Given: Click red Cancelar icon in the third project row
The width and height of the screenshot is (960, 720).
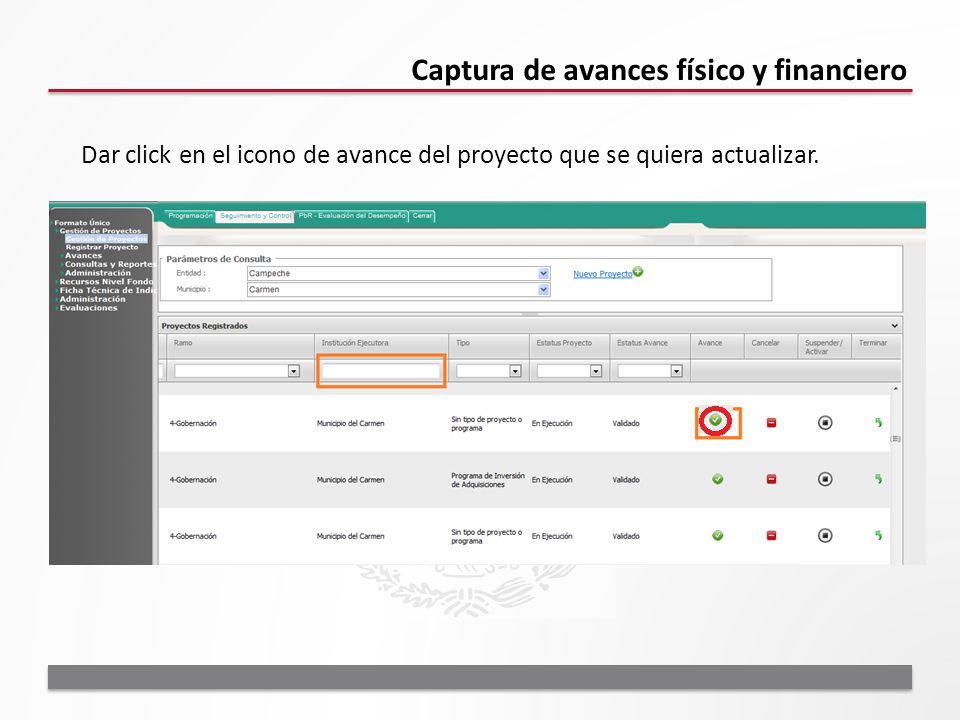Looking at the screenshot, I should [x=771, y=535].
